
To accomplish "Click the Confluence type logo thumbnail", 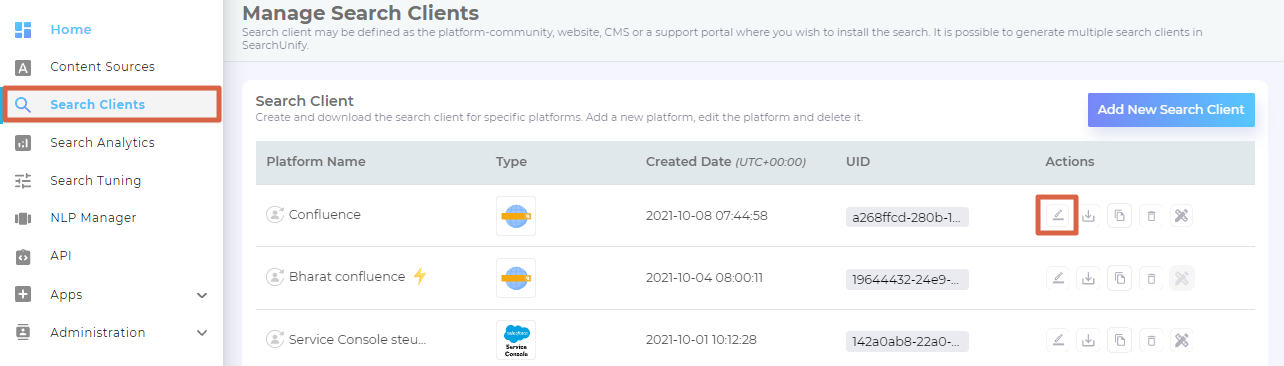I will pyautogui.click(x=516, y=215).
